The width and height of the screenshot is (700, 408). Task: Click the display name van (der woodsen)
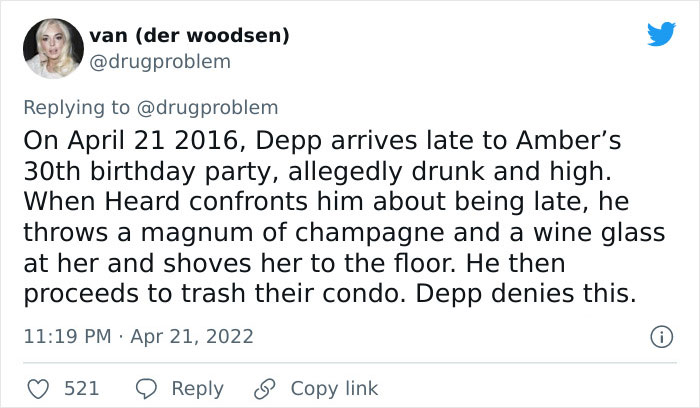pos(189,35)
